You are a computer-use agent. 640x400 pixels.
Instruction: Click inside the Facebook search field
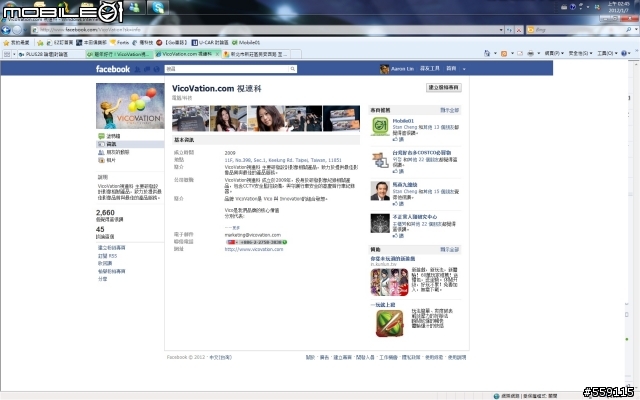[x=227, y=69]
